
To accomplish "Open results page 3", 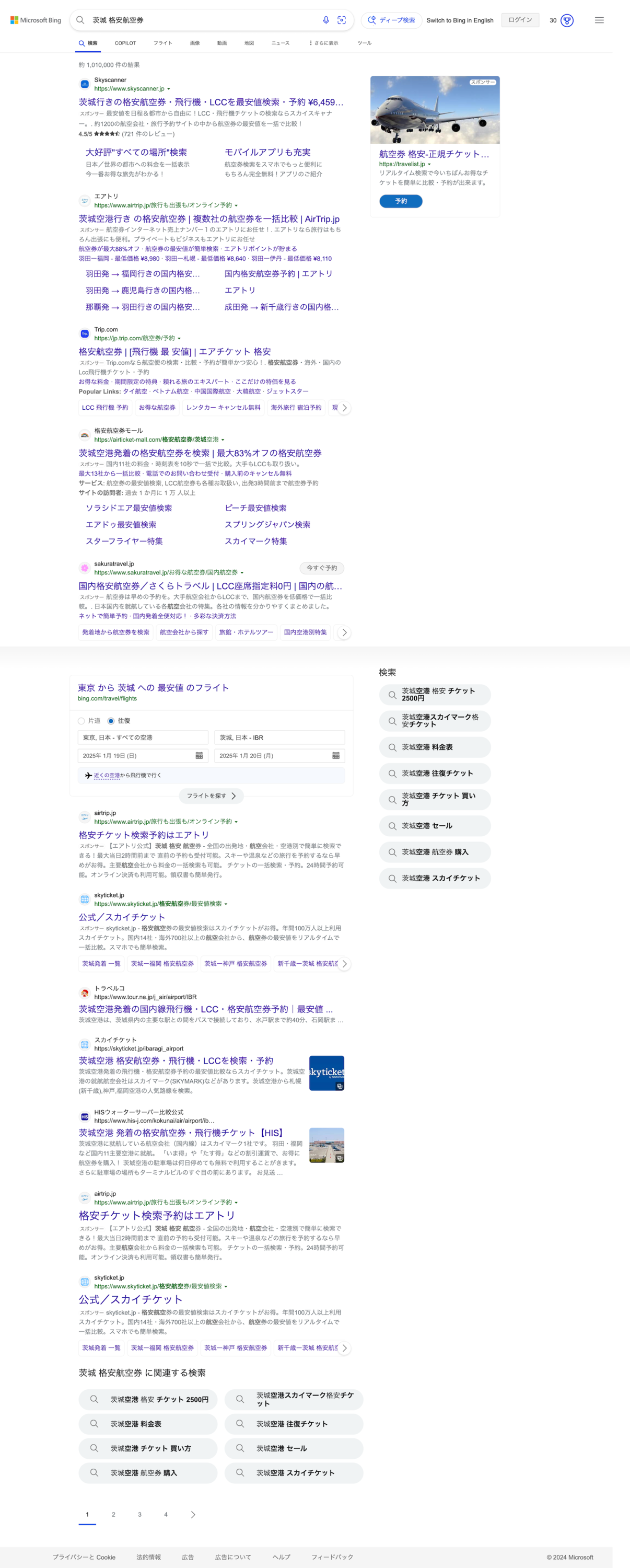I will click(x=139, y=1515).
